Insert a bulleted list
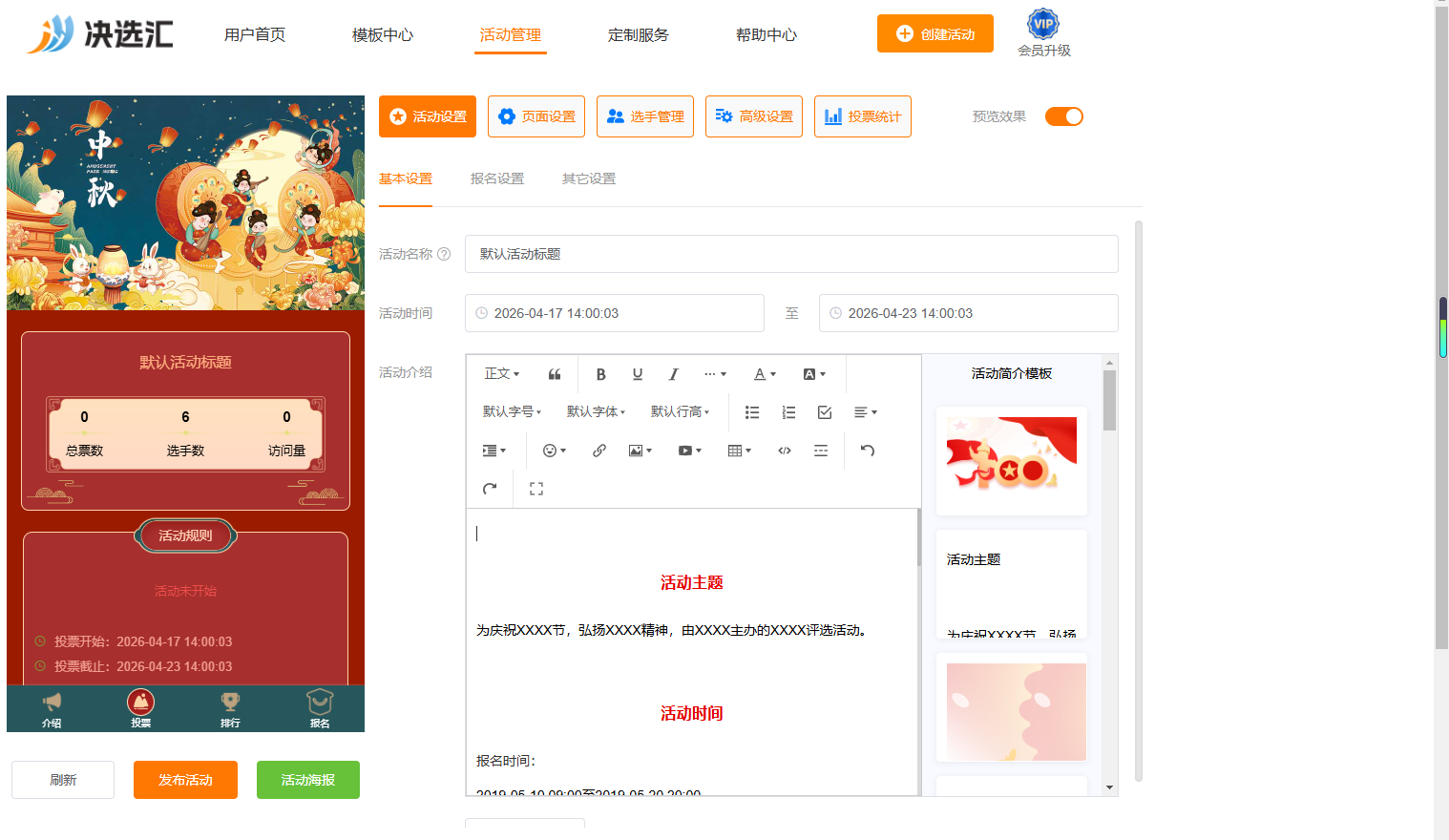 752,412
